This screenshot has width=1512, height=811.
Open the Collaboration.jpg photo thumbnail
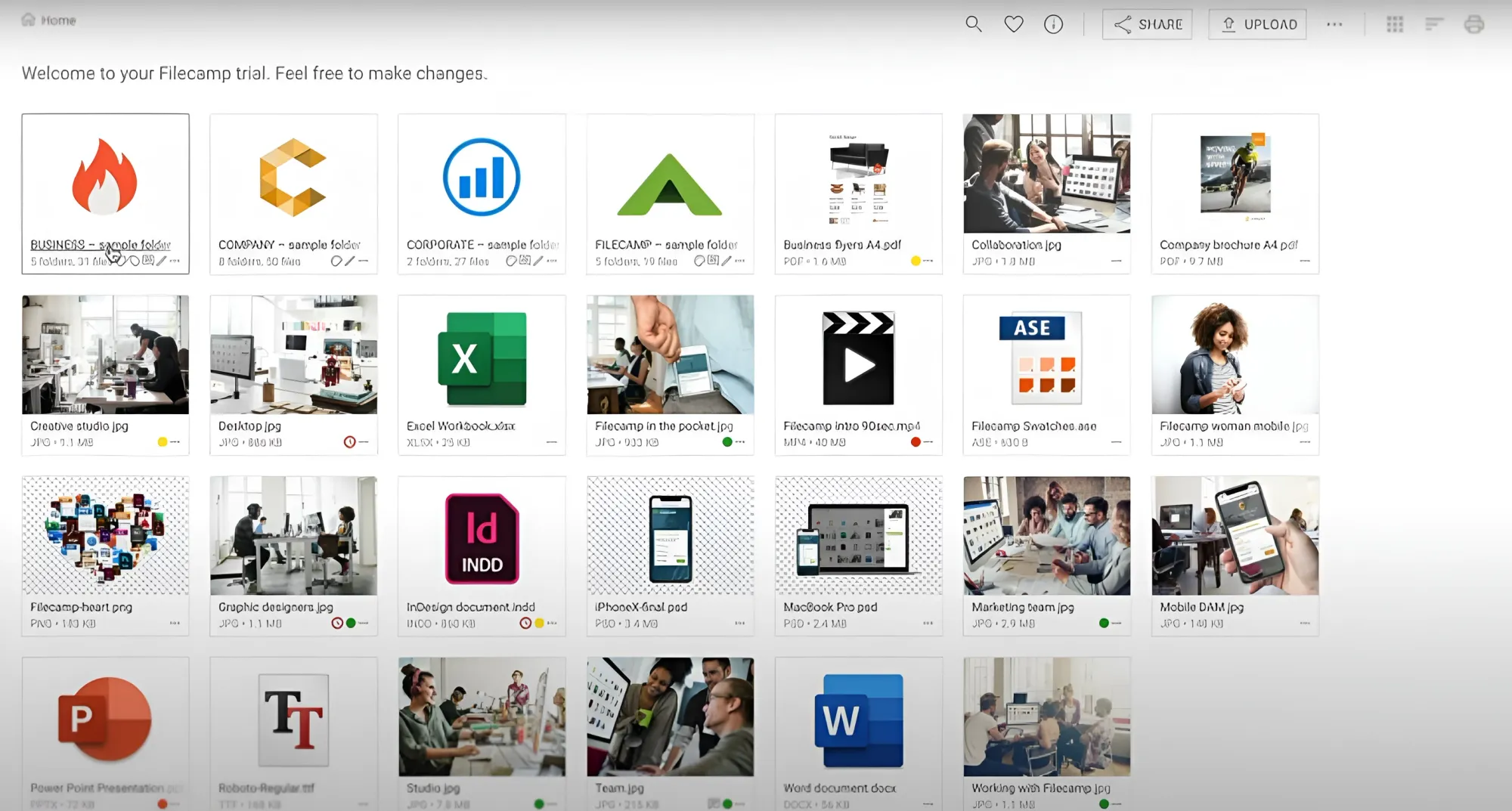pyautogui.click(x=1046, y=174)
